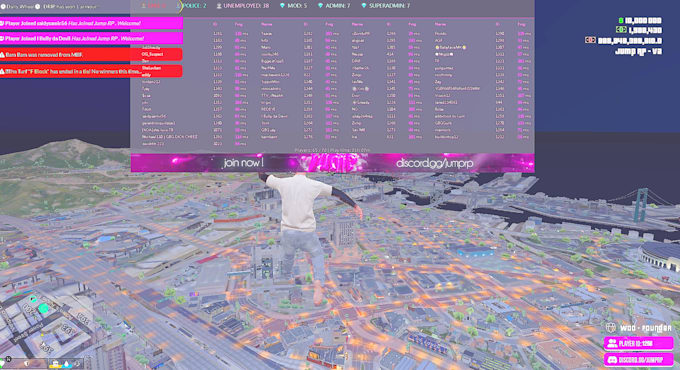Click the red dirty money icon
Screen dimensions: 680x370
[x=590, y=40]
